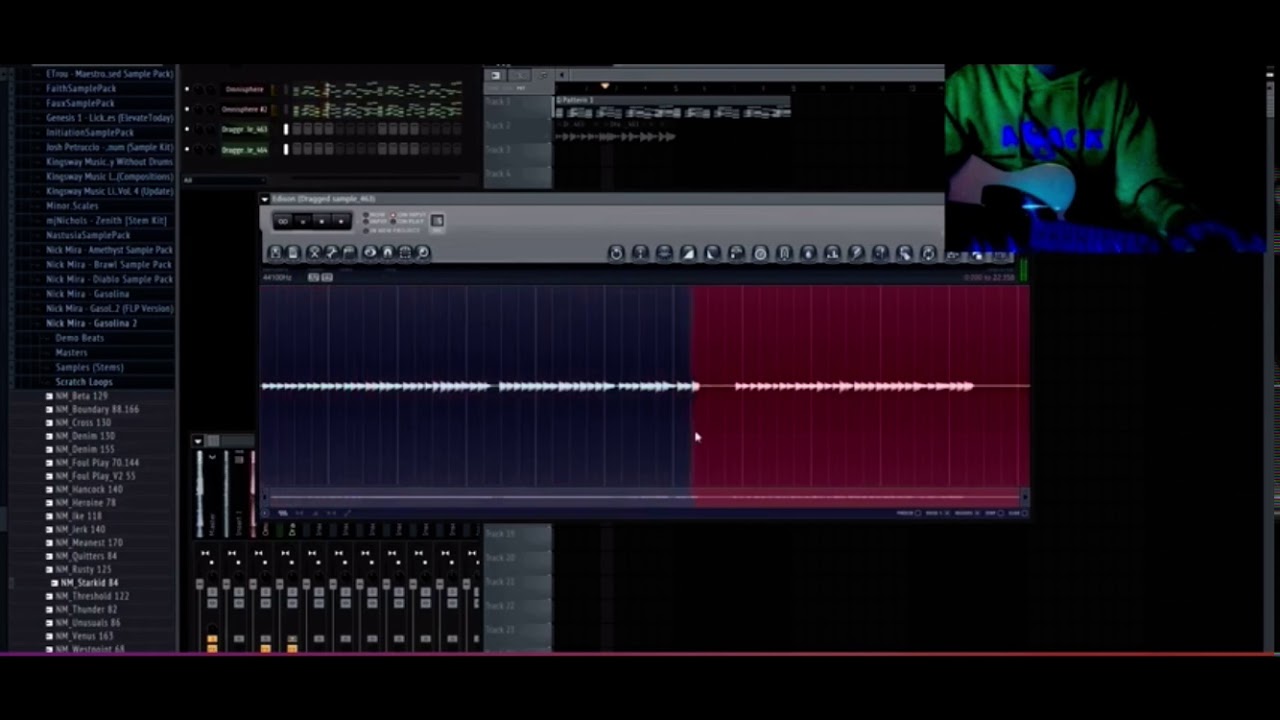
Task: Apply Edison's Fade in tool
Action: pyautogui.click(x=688, y=254)
